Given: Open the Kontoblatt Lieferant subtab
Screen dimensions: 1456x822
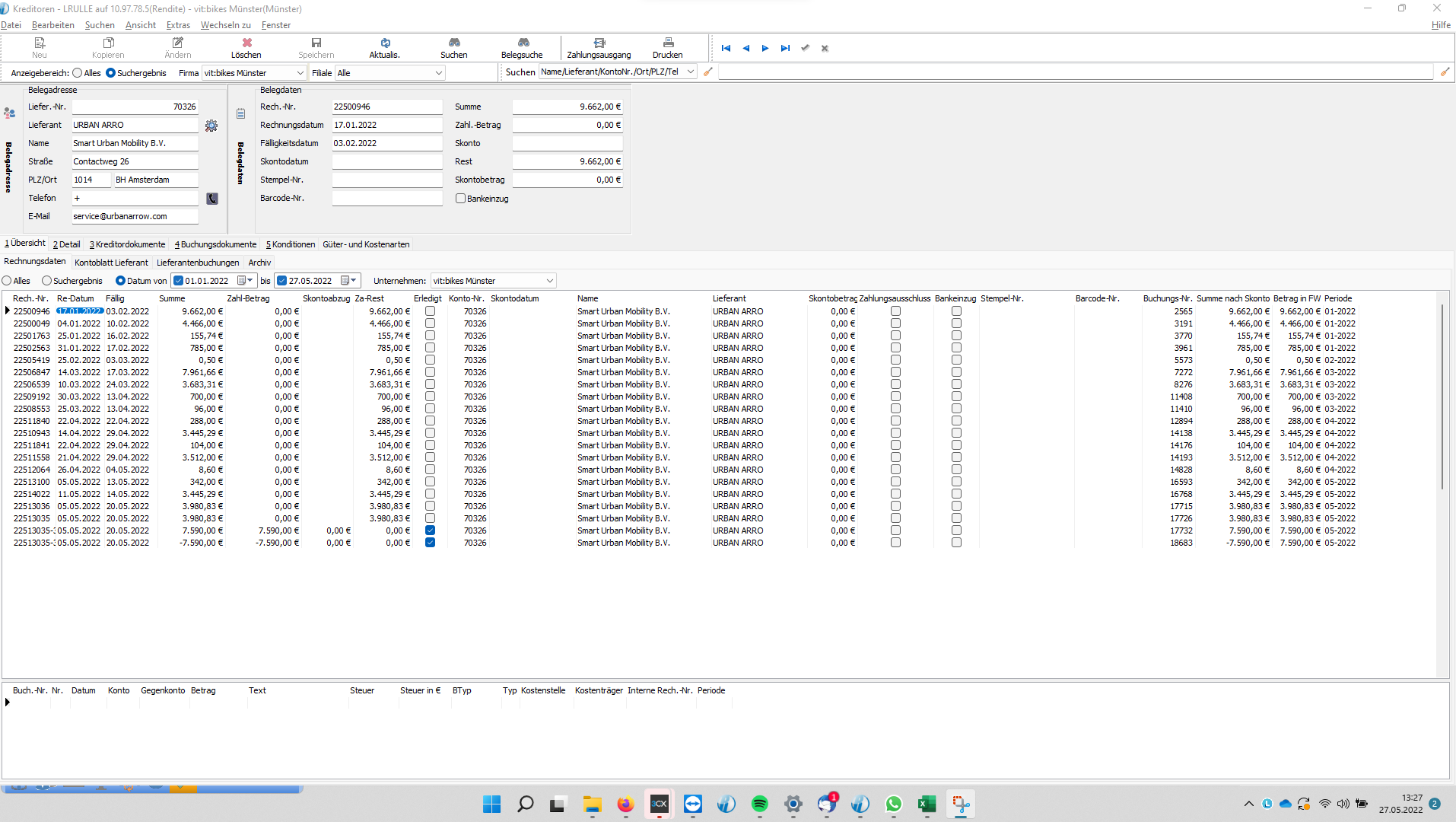Looking at the screenshot, I should point(111,263).
